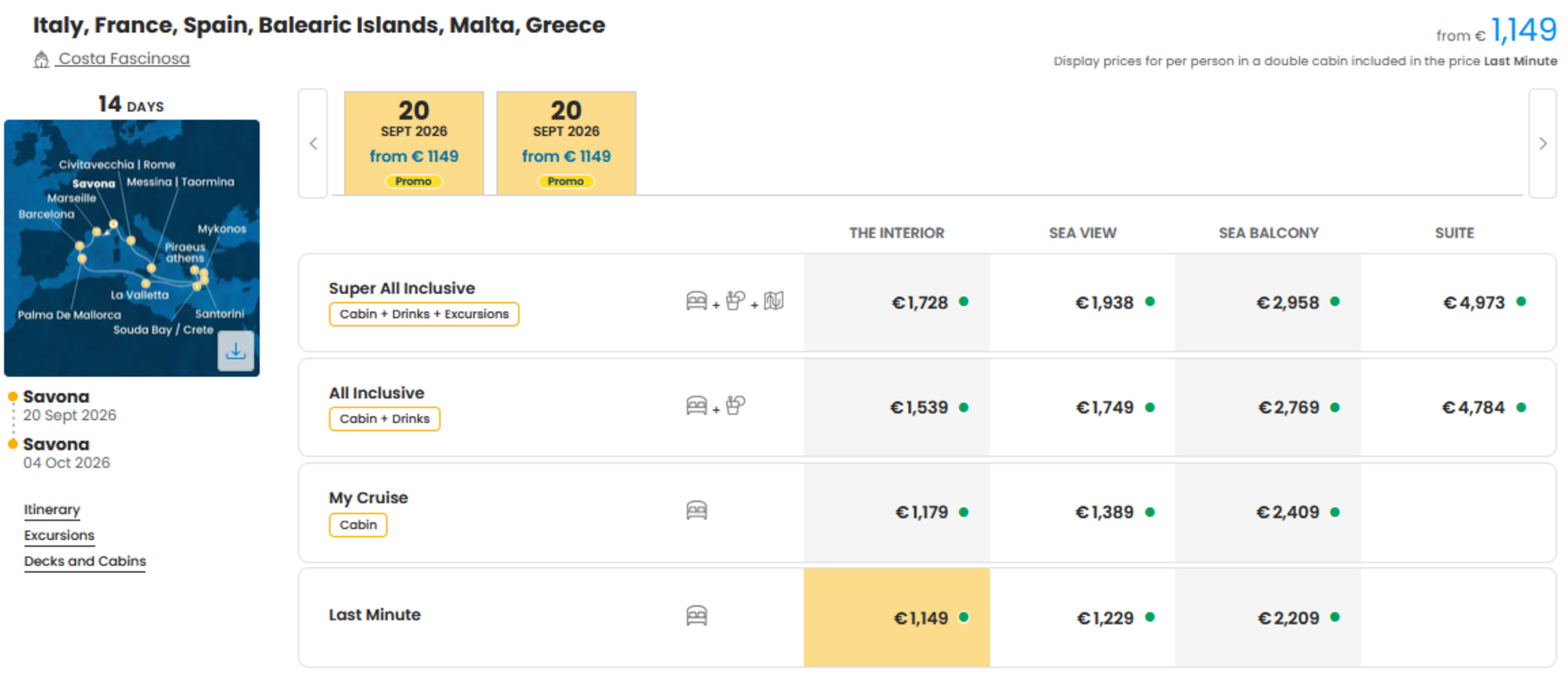
Task: Open the Excursions link
Action: pos(59,536)
